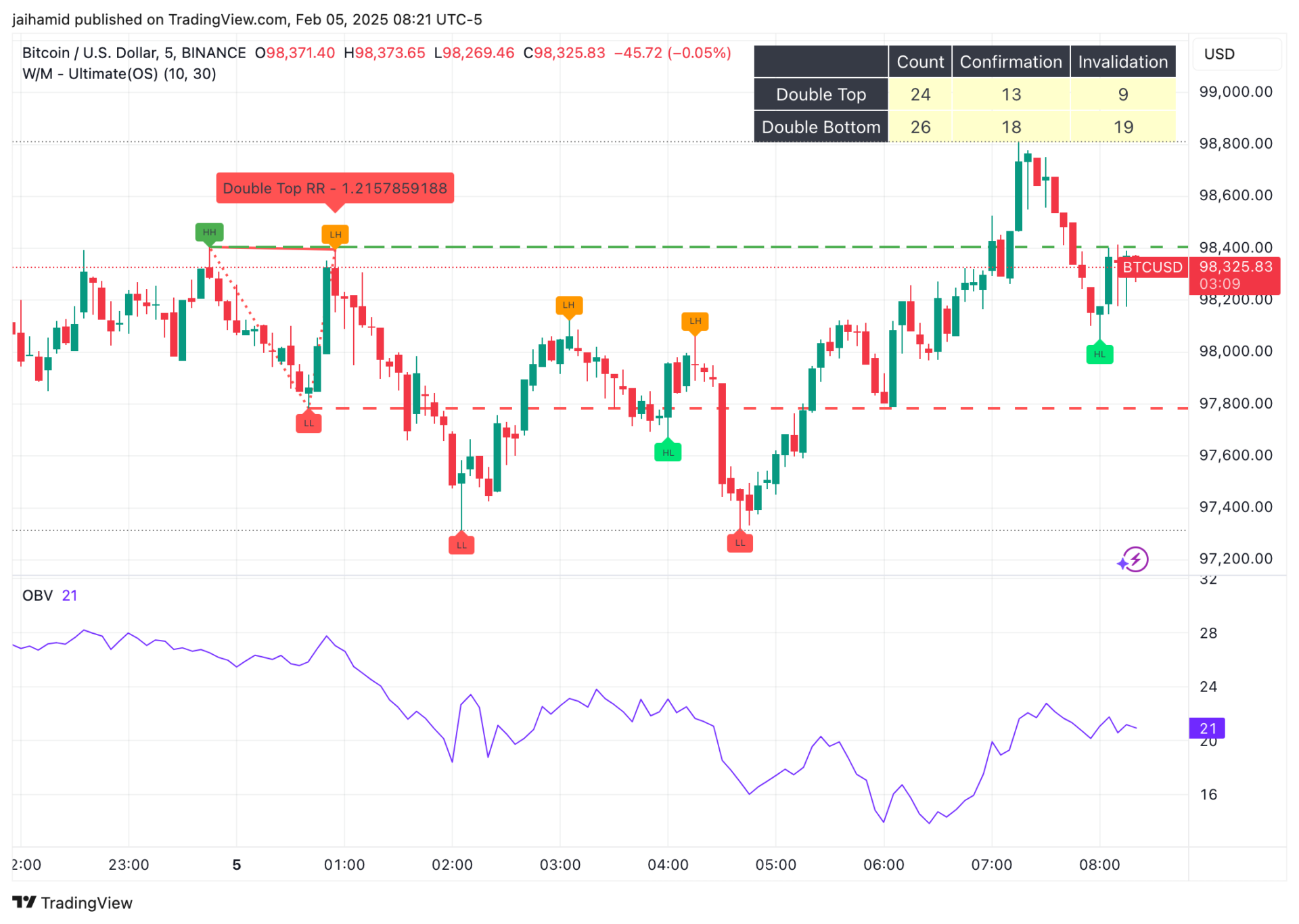Click the Invalidation column header
Screen dimensions: 1299x924
(1123, 62)
